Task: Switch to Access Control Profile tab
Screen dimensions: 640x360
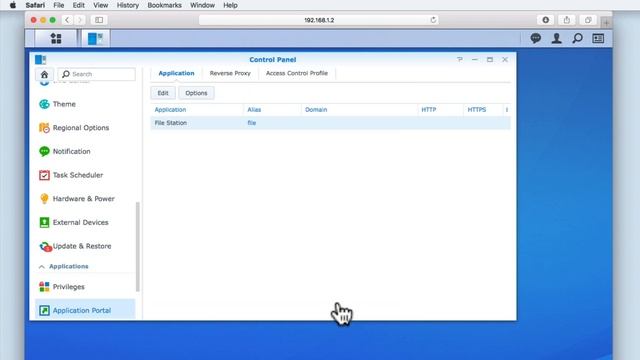Action: tap(297, 73)
